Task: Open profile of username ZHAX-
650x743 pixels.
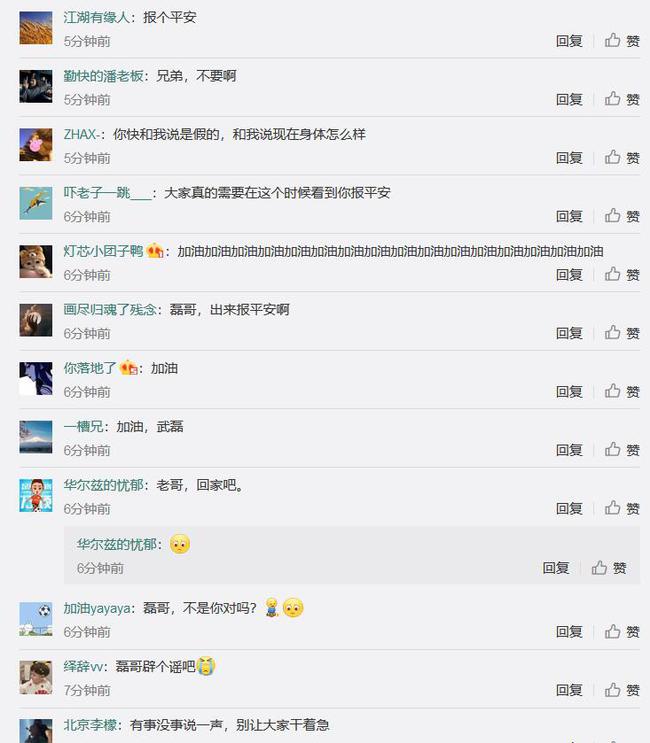Action: [81, 135]
